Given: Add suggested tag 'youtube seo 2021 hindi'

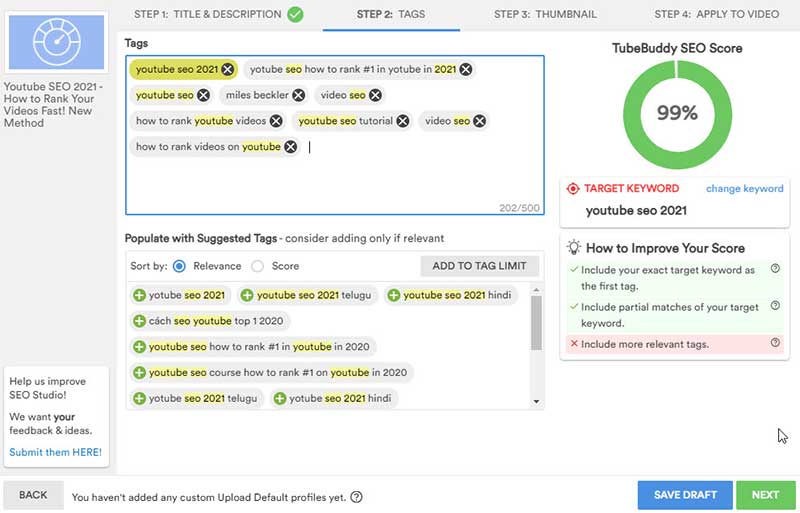Looking at the screenshot, I should [393, 295].
